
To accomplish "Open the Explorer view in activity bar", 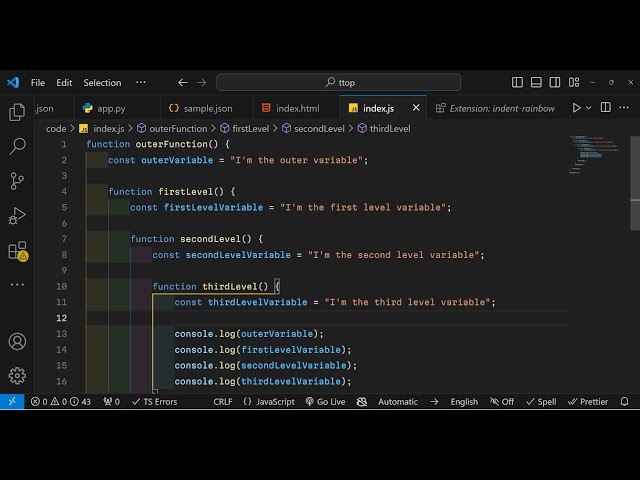I will pos(17,113).
